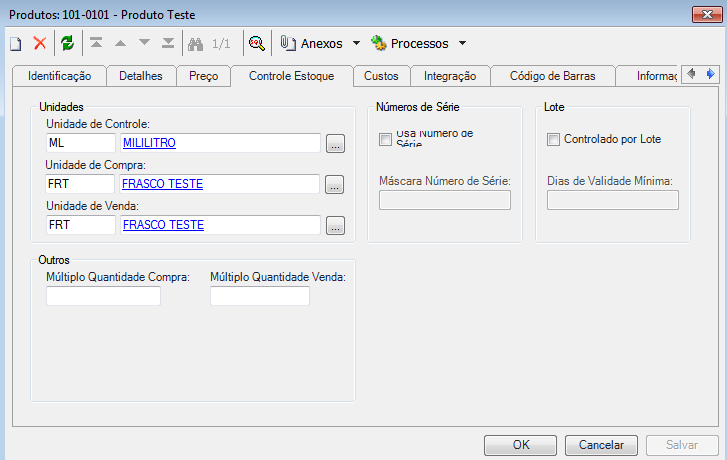Browse Unidade de Compra lookup button

click(334, 185)
